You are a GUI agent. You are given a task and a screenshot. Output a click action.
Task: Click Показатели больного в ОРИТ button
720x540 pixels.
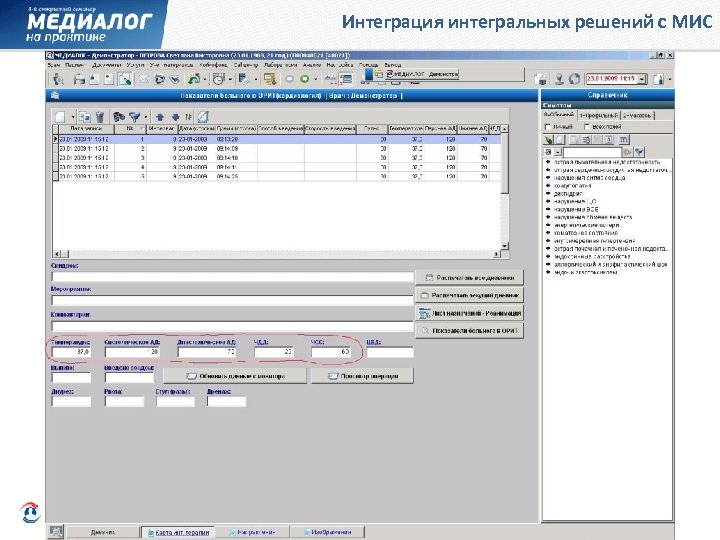pos(469,330)
